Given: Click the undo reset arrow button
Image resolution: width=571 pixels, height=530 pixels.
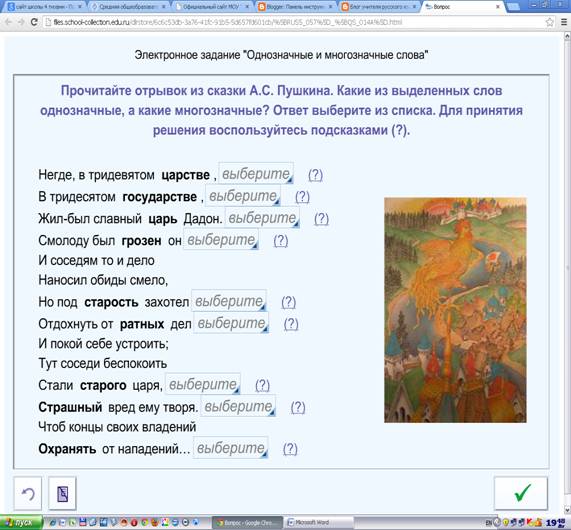Looking at the screenshot, I should 28,493.
